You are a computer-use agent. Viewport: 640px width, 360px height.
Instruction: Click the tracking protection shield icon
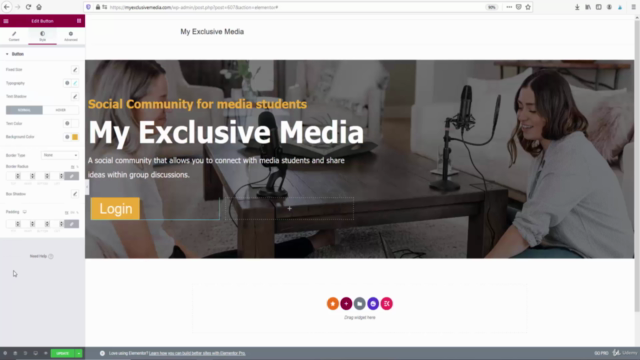point(88,7)
